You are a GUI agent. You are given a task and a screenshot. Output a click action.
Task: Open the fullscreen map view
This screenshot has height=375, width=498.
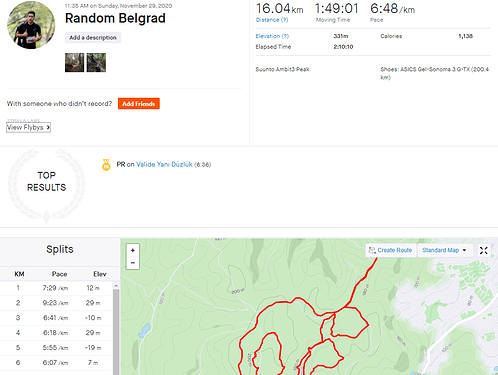pyautogui.click(x=483, y=250)
